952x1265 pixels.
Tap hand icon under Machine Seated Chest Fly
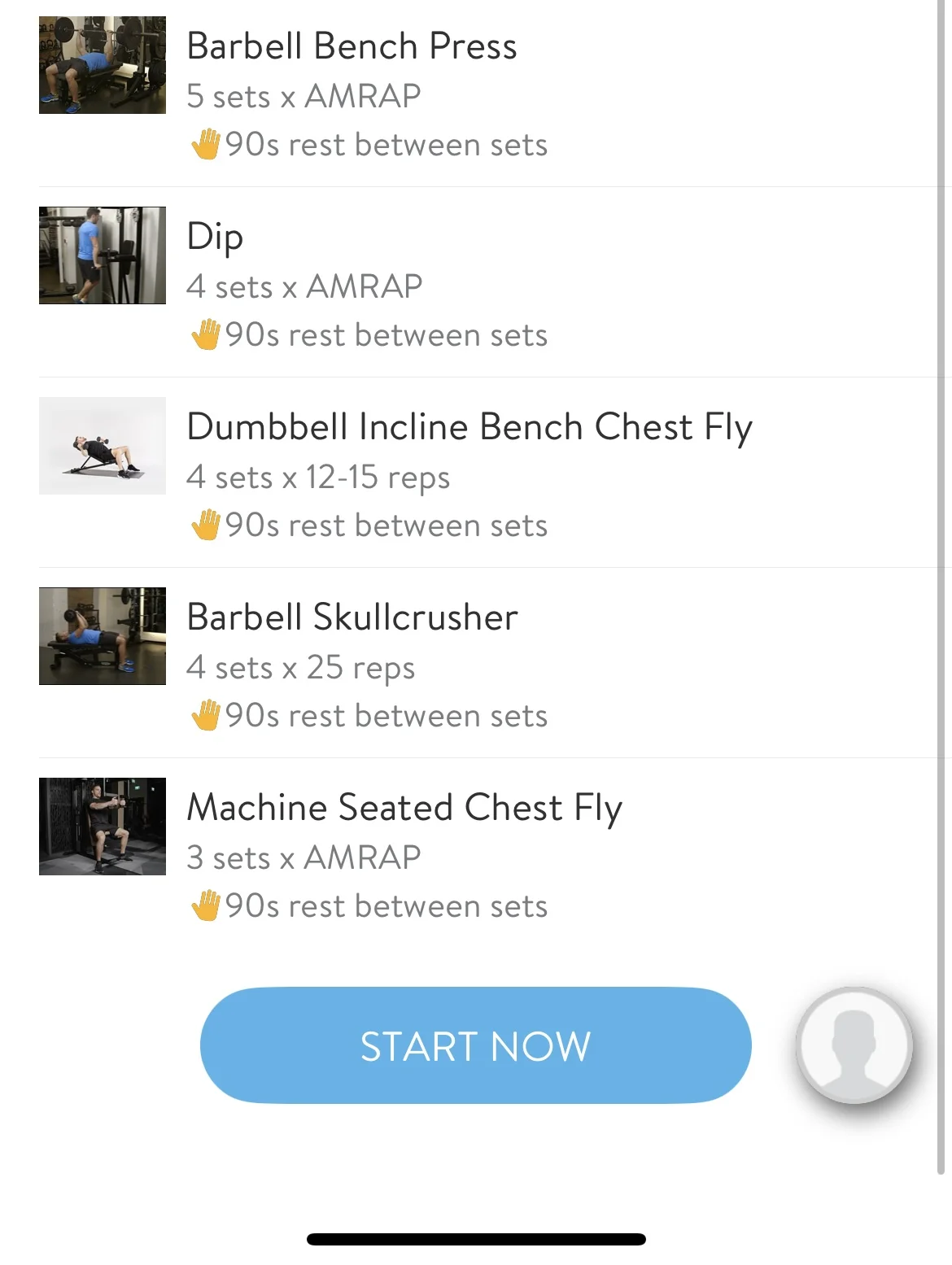pyautogui.click(x=205, y=906)
